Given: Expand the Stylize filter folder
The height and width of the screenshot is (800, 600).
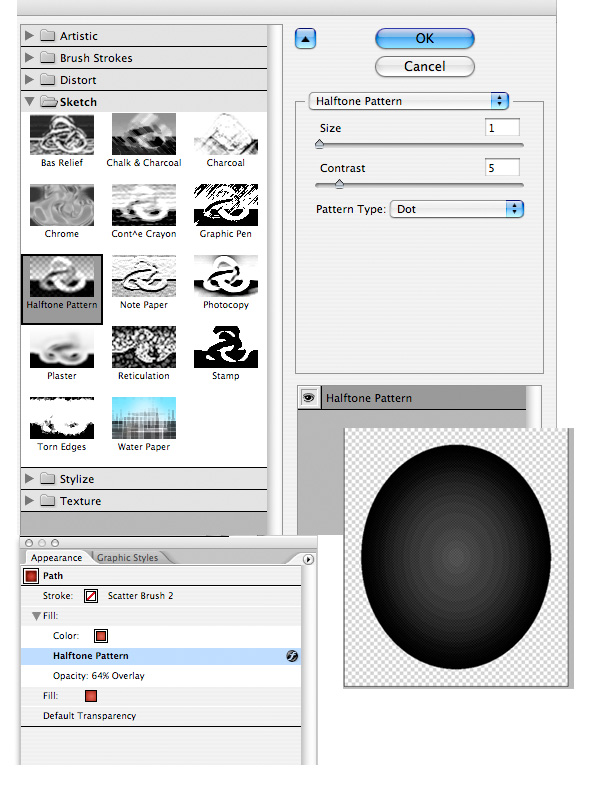Looking at the screenshot, I should pyautogui.click(x=30, y=478).
